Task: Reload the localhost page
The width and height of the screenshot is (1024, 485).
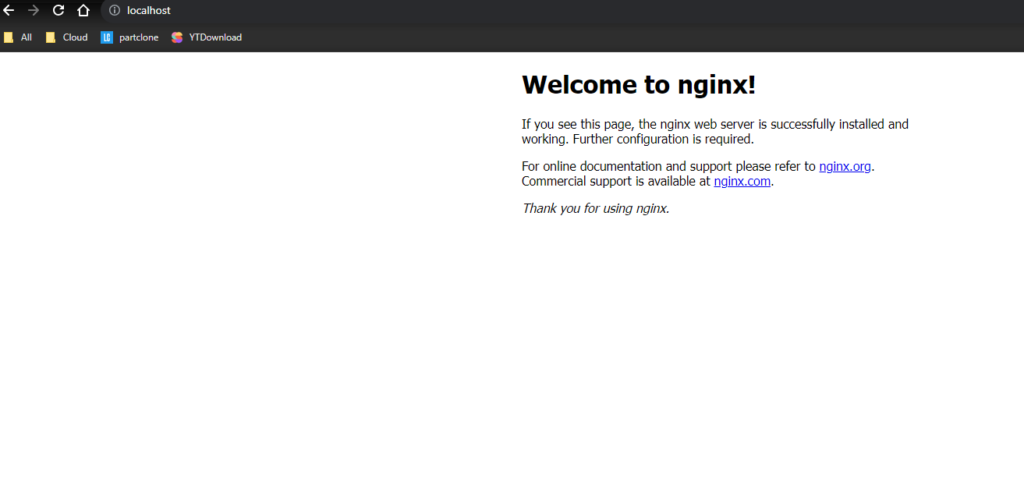Action: coord(58,10)
